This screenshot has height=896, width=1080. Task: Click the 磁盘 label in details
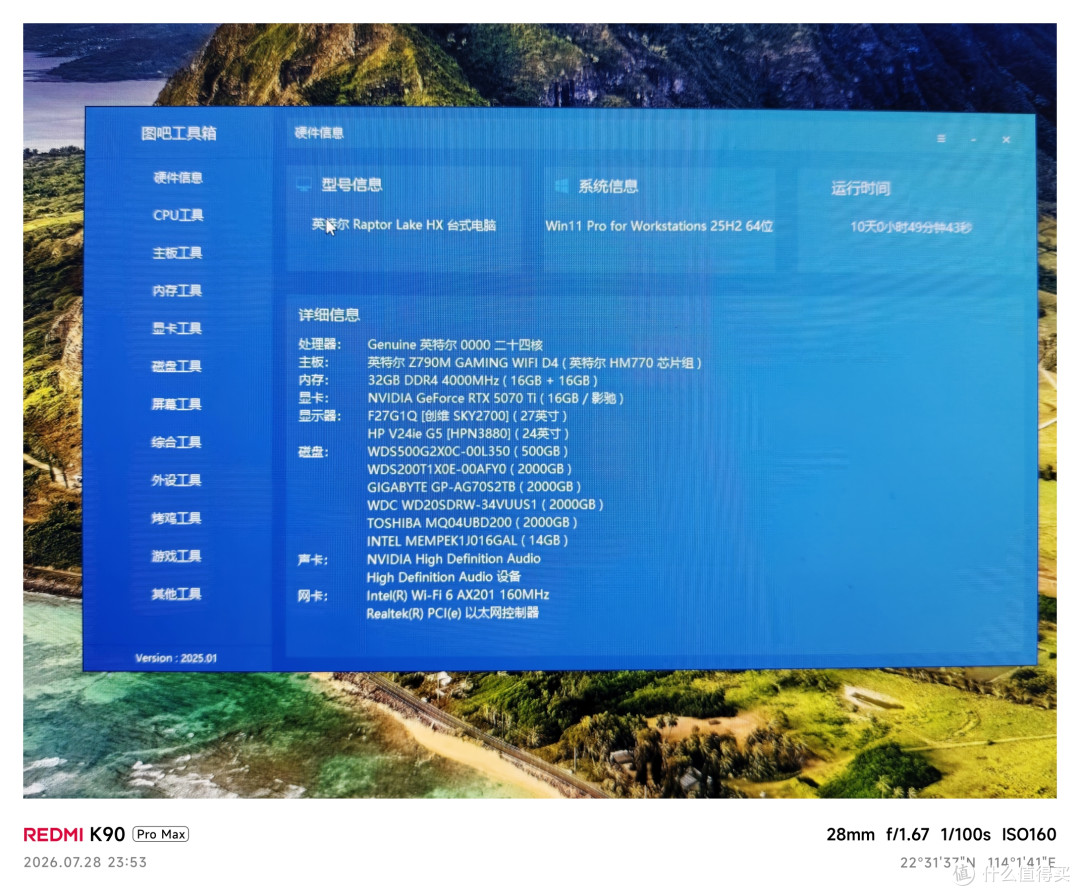tap(313, 452)
